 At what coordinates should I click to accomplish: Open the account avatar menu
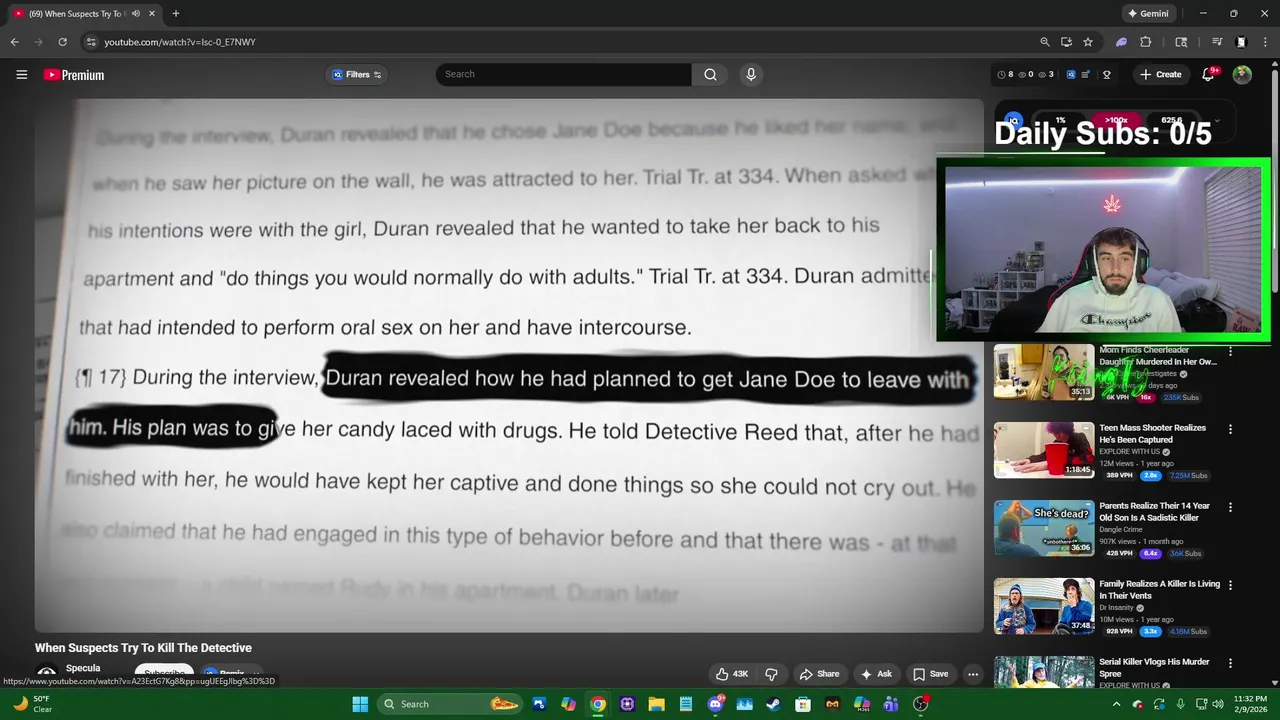[1242, 75]
